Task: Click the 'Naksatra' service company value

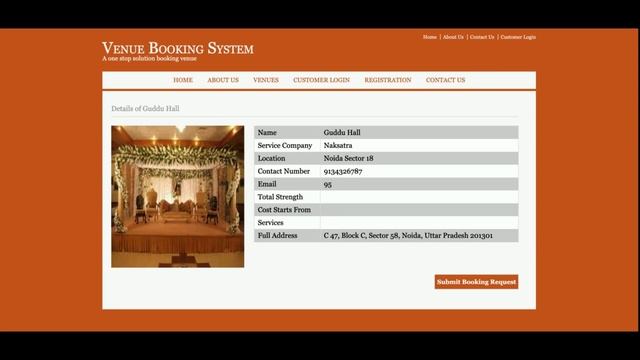Action: 338,145
